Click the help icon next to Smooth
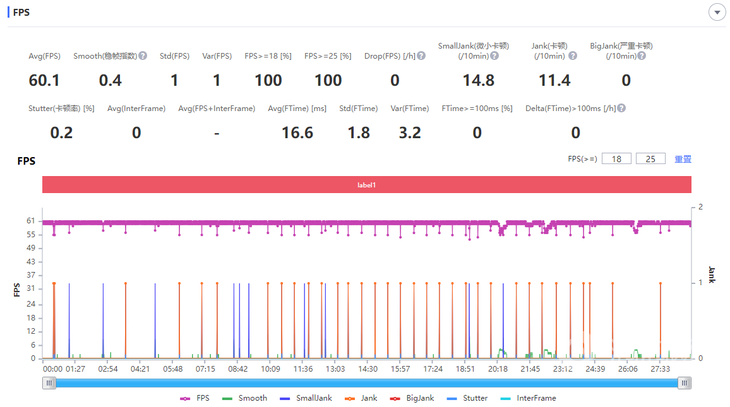Screen dimensions: 730x407 [x=143, y=56]
